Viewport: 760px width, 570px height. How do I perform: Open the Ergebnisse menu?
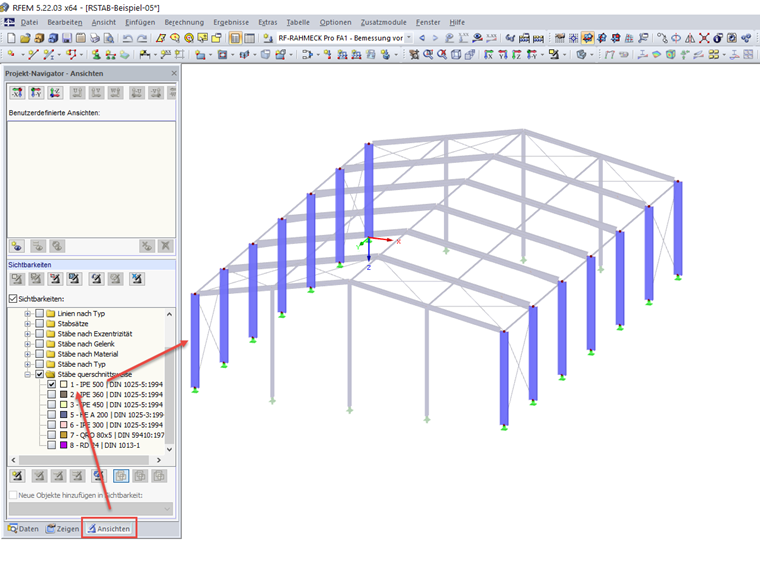231,22
